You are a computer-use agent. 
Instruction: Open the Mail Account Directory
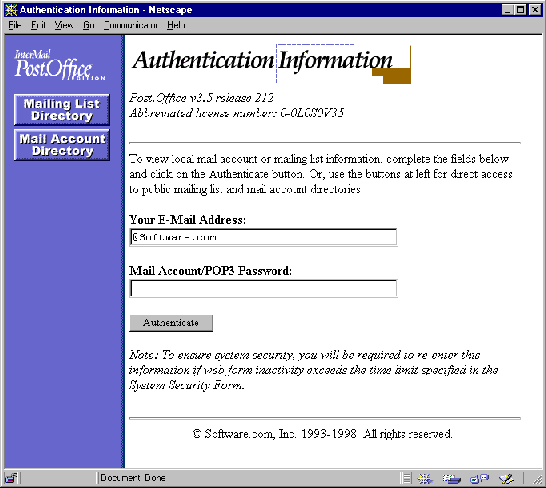(62, 145)
